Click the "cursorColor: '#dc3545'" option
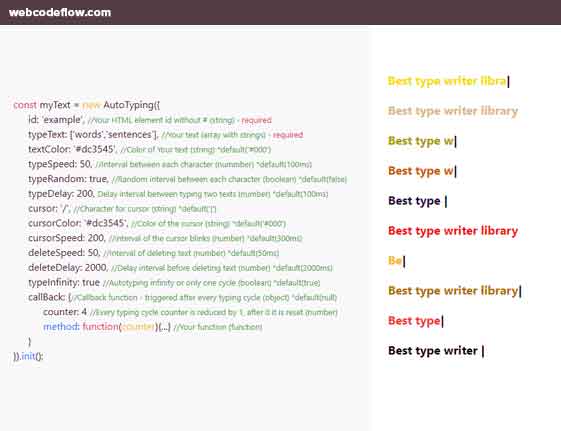Image resolution: width=561 pixels, height=431 pixels. click(78, 223)
